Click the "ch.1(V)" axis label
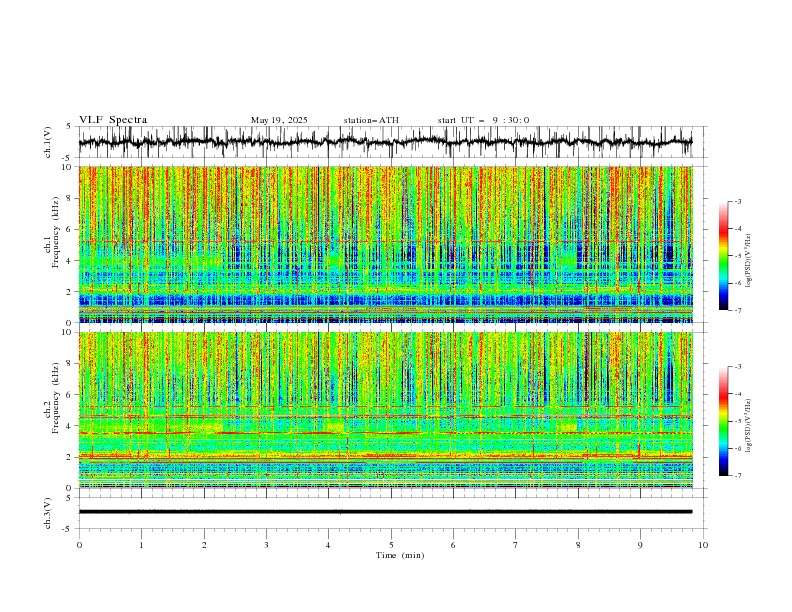Screen dimensions: 792x612 pyautogui.click(x=48, y=142)
